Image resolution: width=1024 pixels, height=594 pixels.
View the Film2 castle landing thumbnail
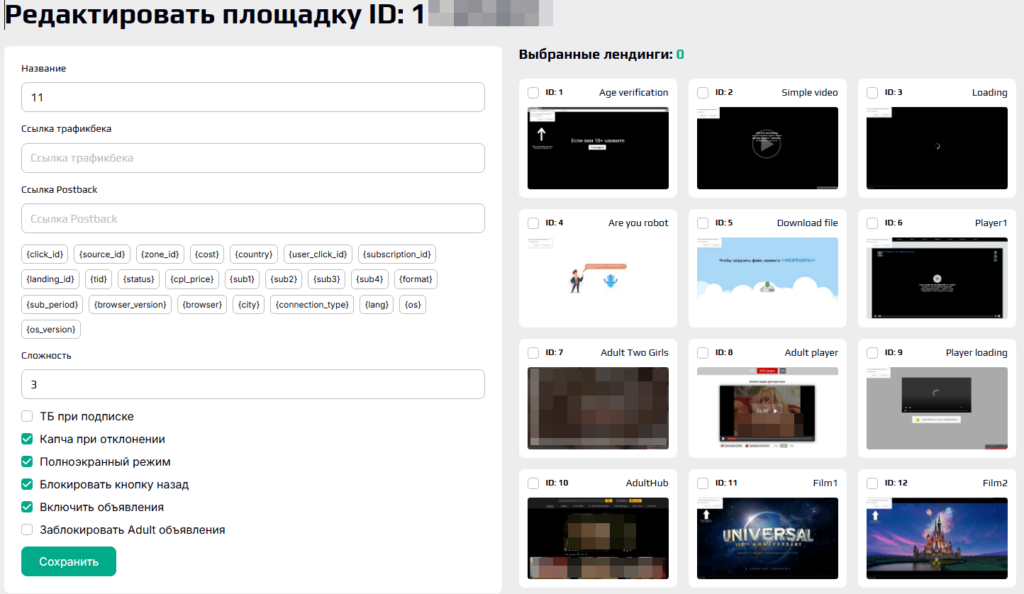[936, 539]
